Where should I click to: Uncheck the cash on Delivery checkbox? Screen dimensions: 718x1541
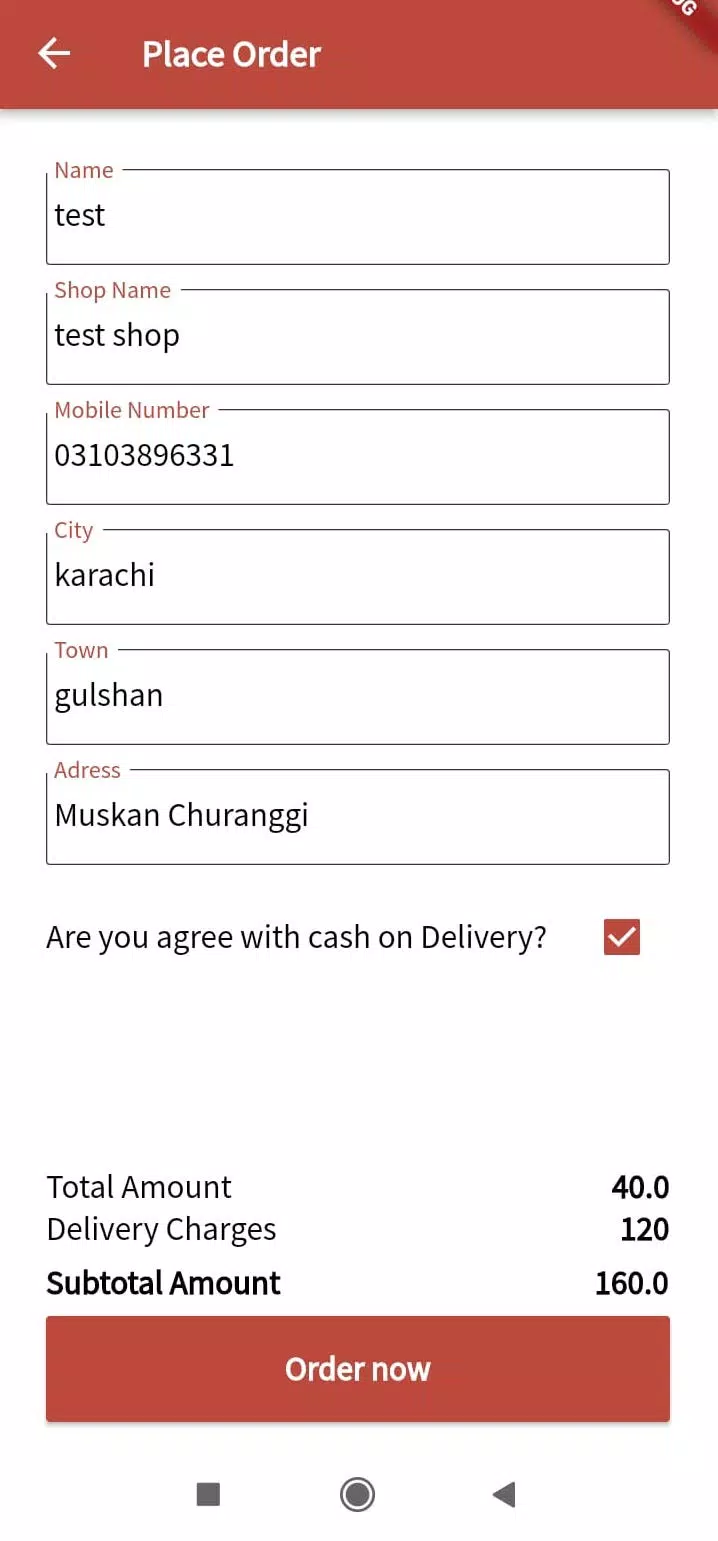point(621,938)
